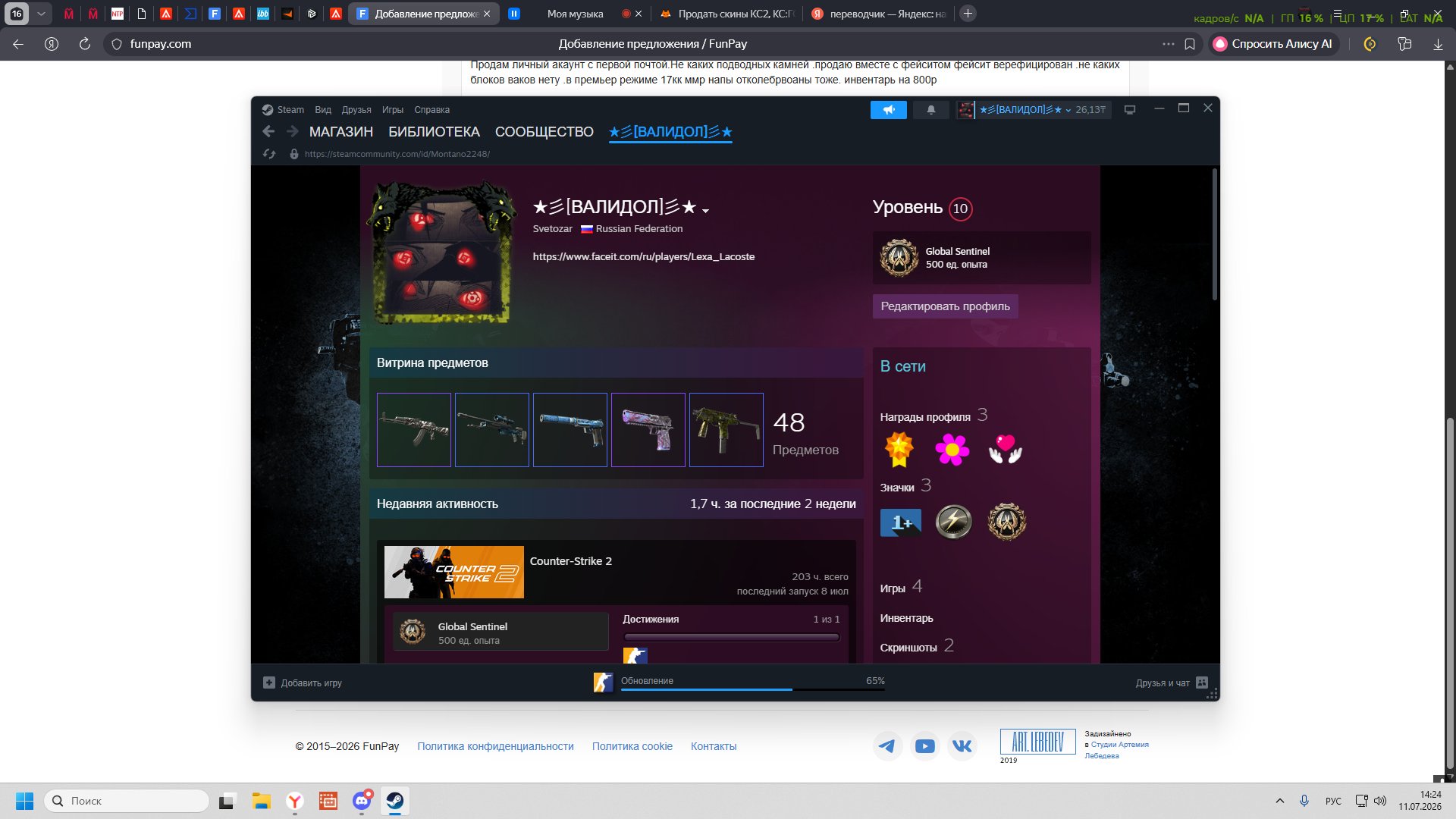This screenshot has width=1456, height=819.
Task: Go to the "СООБЩЕСТВО" section in Steam
Action: [544, 131]
